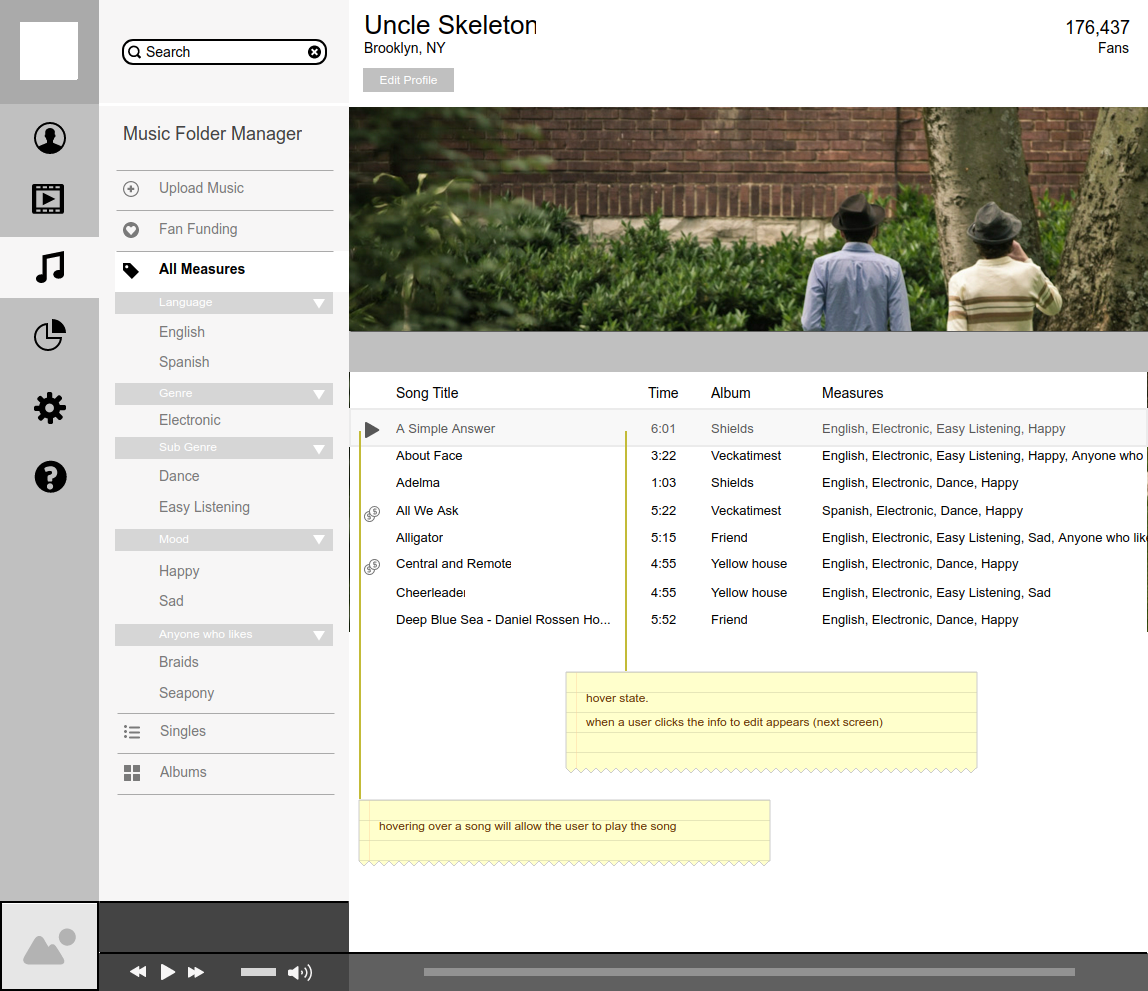The height and width of the screenshot is (991, 1148).
Task: Skip ahead with the fast-forward button
Action: coord(195,972)
